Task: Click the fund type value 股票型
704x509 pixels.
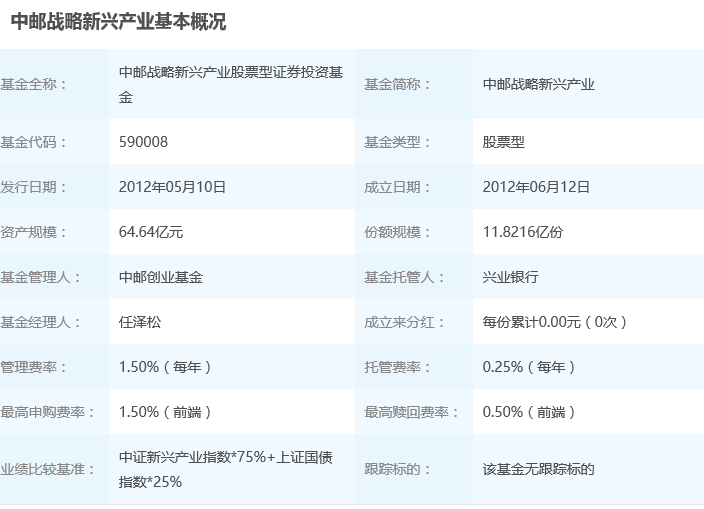Action: (x=504, y=142)
